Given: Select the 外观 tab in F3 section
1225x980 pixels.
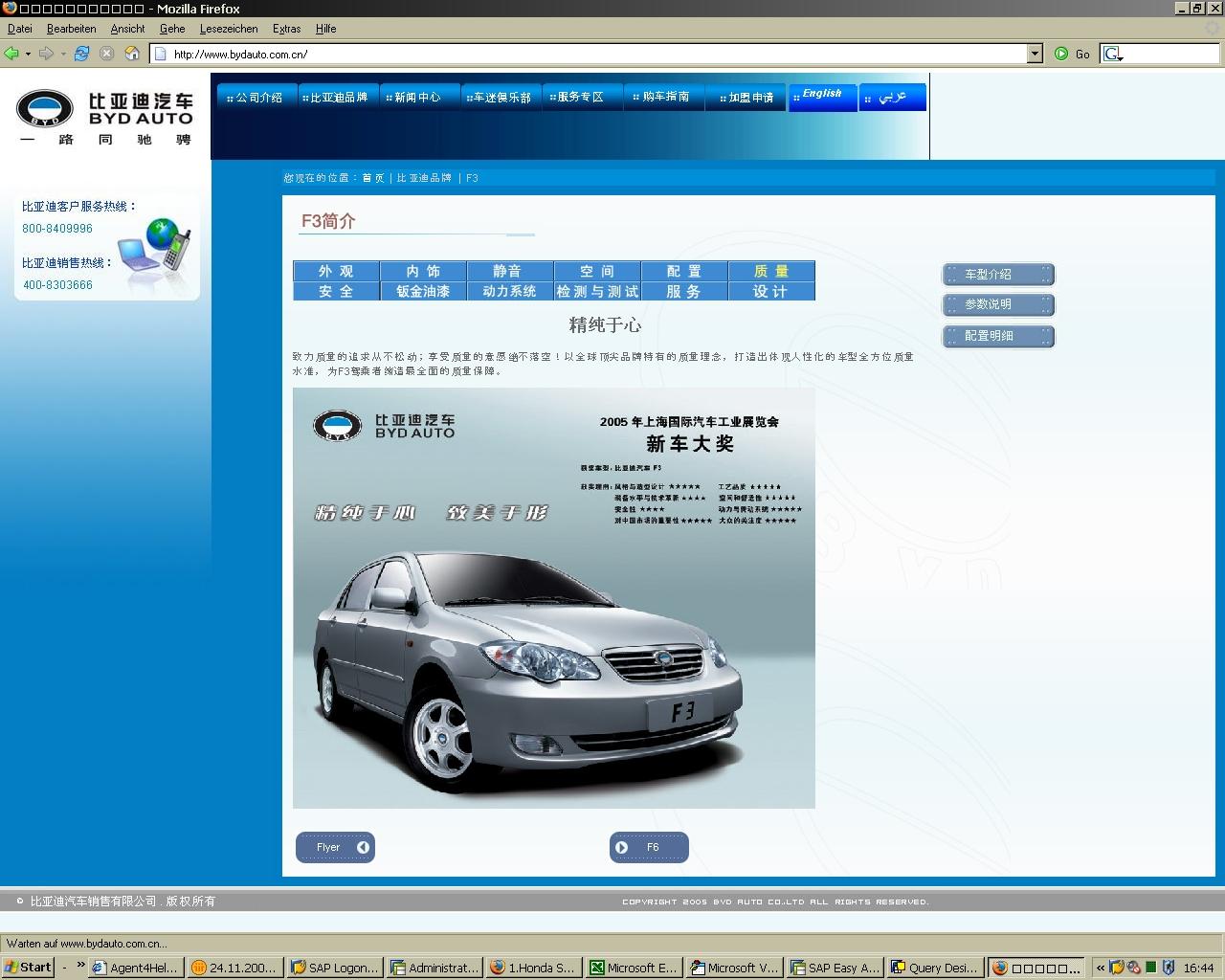Looking at the screenshot, I should pos(336,271).
